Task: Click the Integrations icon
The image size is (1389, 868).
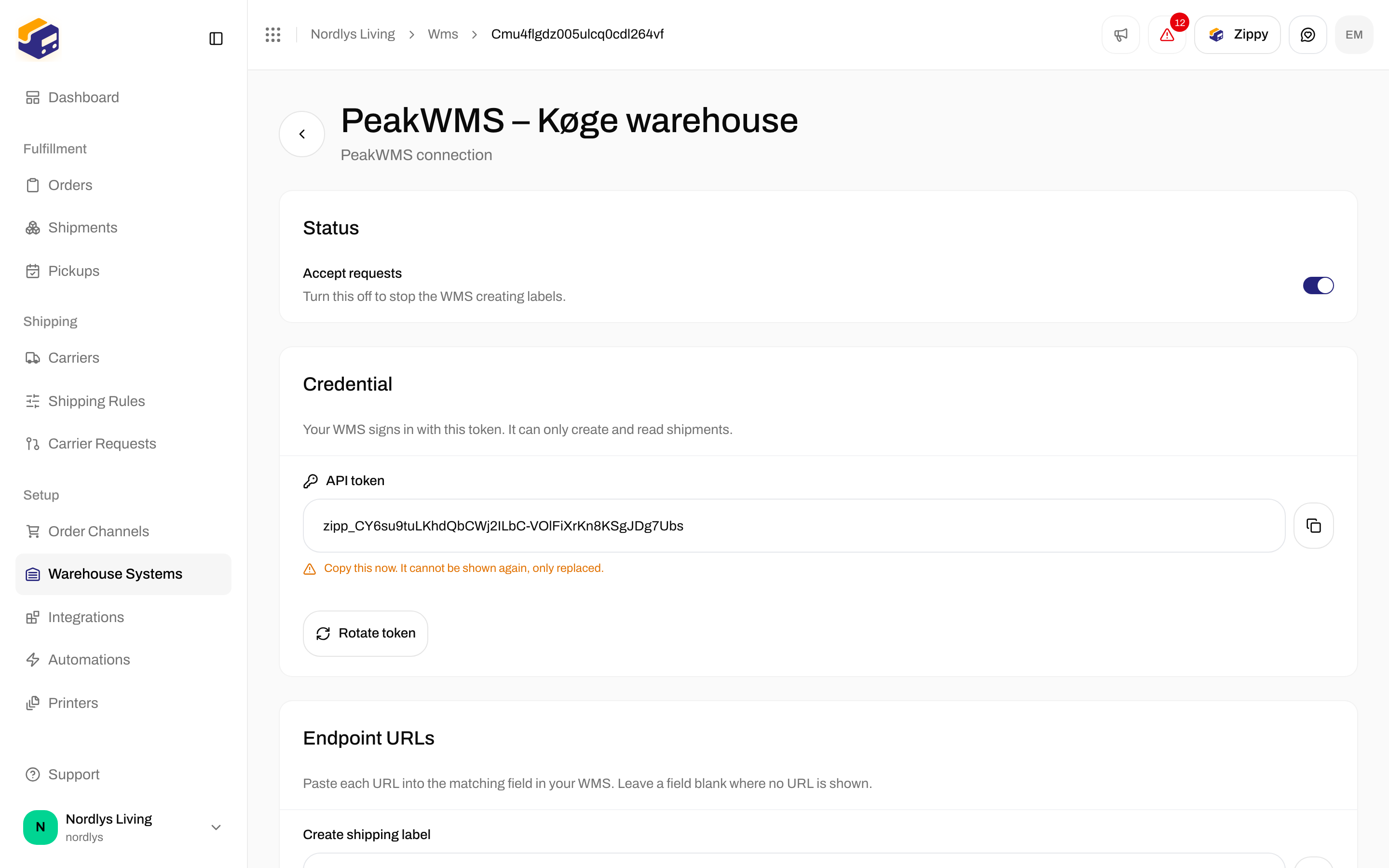Action: (33, 617)
